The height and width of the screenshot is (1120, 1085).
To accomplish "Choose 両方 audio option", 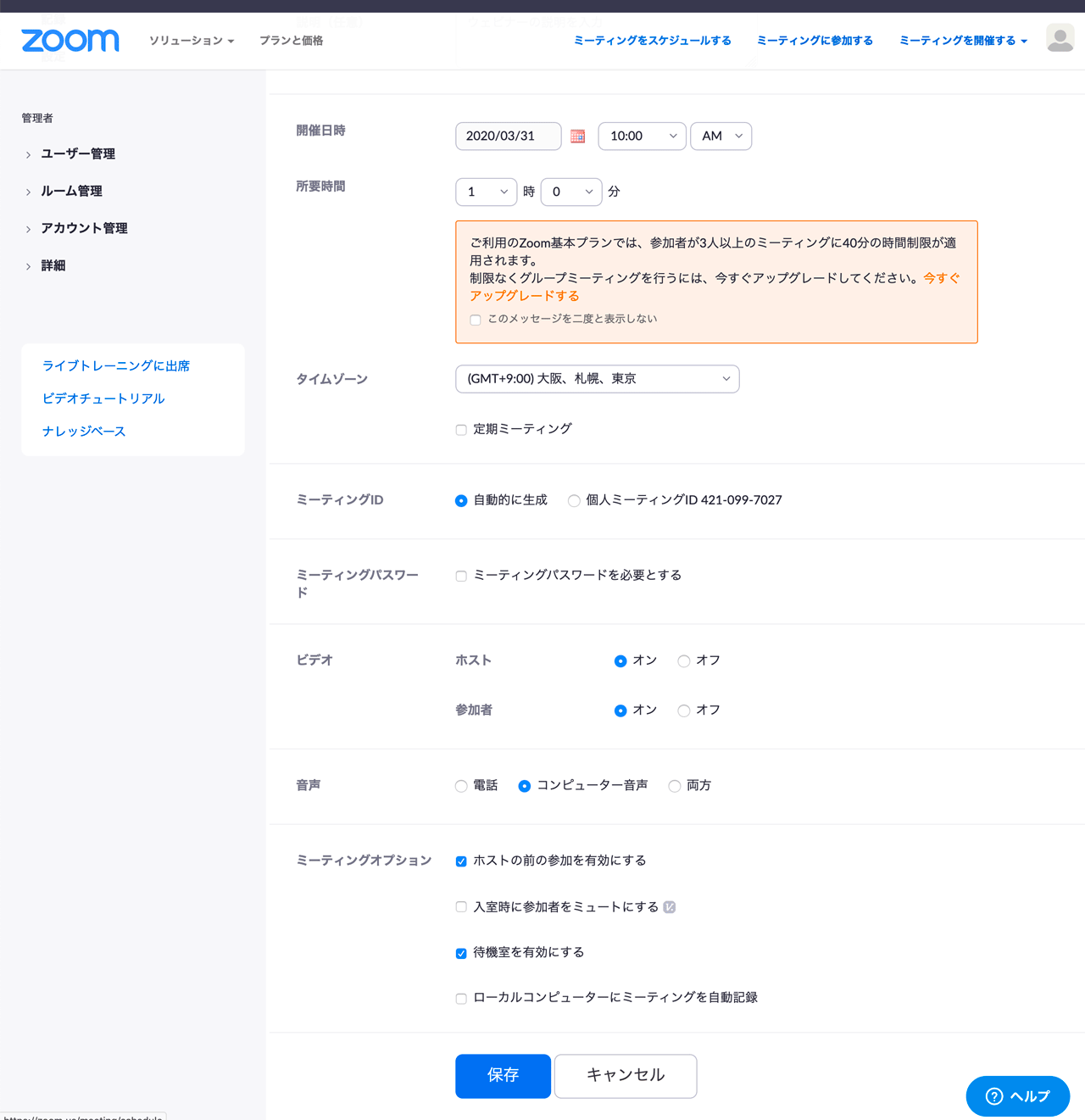I will [x=675, y=786].
